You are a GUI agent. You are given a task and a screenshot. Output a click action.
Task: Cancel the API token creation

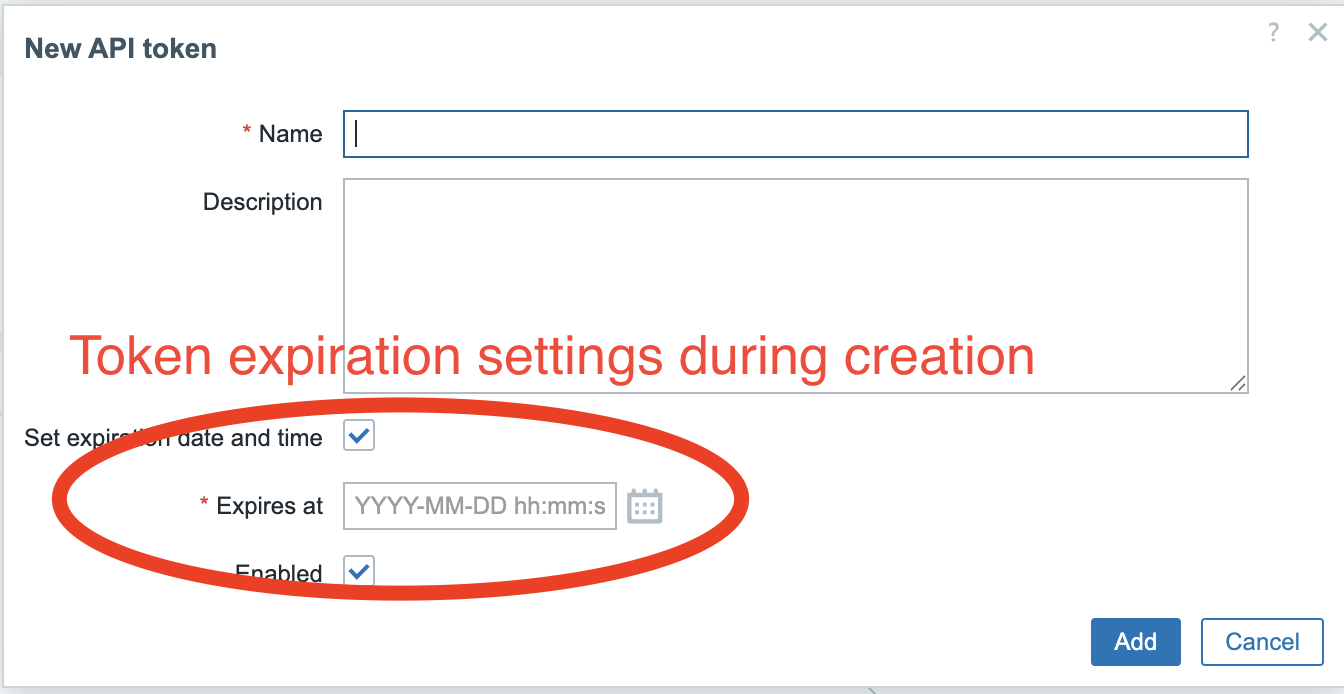tap(1262, 642)
